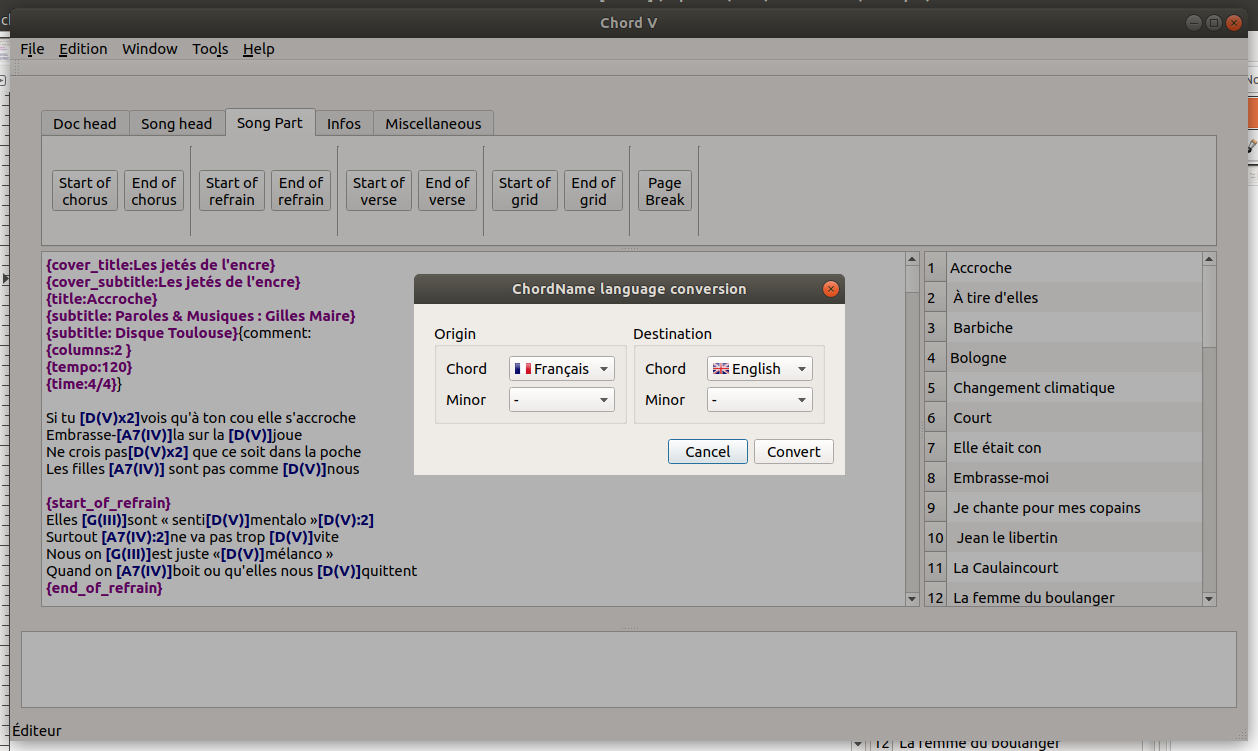The image size is (1258, 751).
Task: Click the Start of grid button
Action: tap(525, 191)
